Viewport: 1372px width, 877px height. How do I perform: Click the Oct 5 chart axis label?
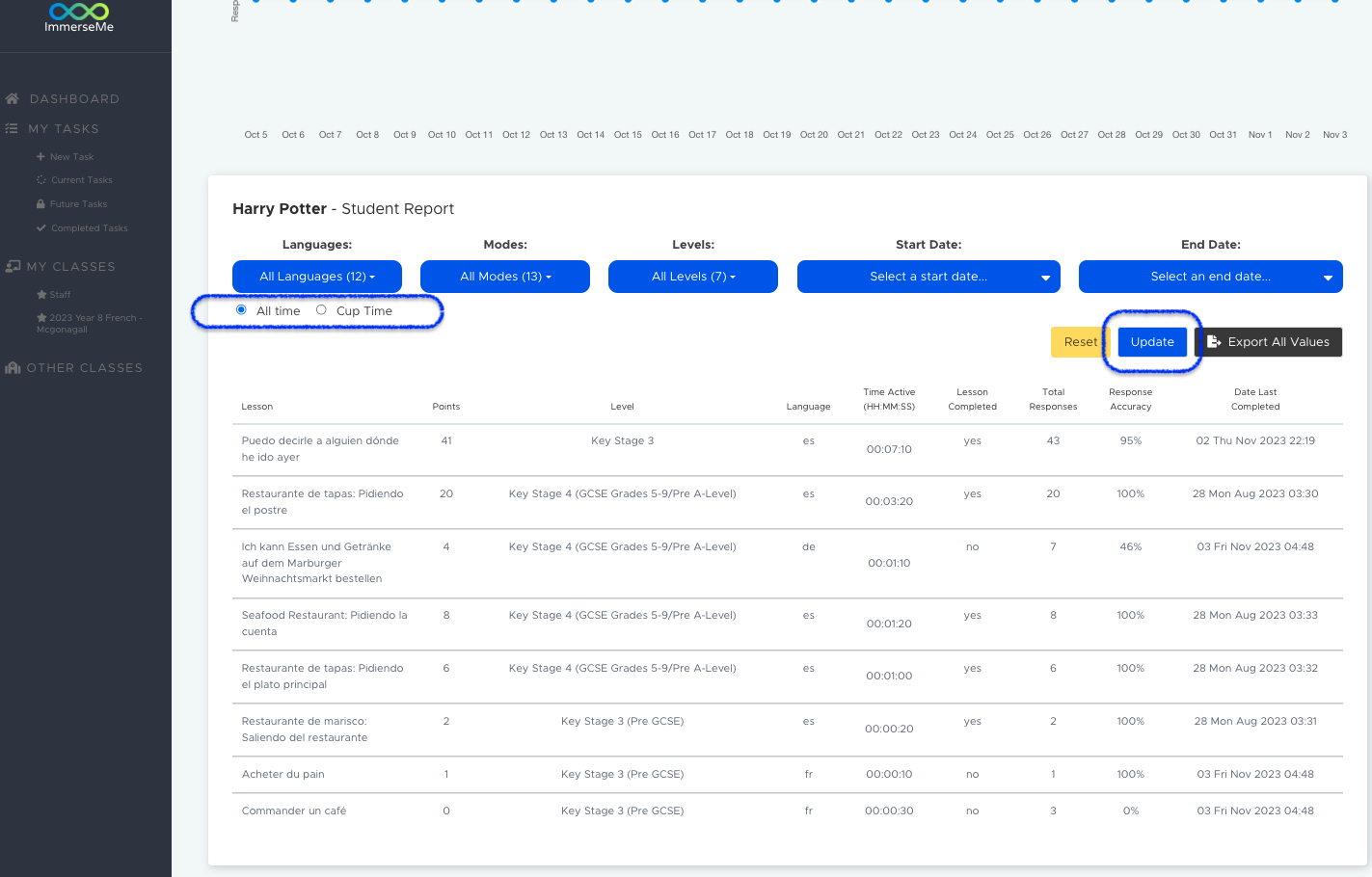tap(256, 135)
